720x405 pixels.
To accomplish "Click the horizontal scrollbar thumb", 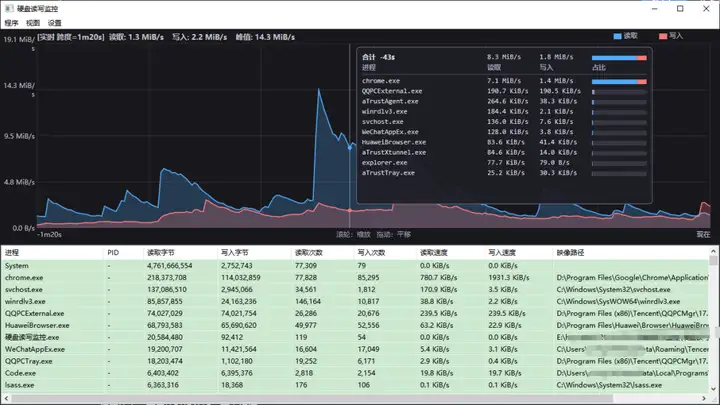I will [x=312, y=398].
